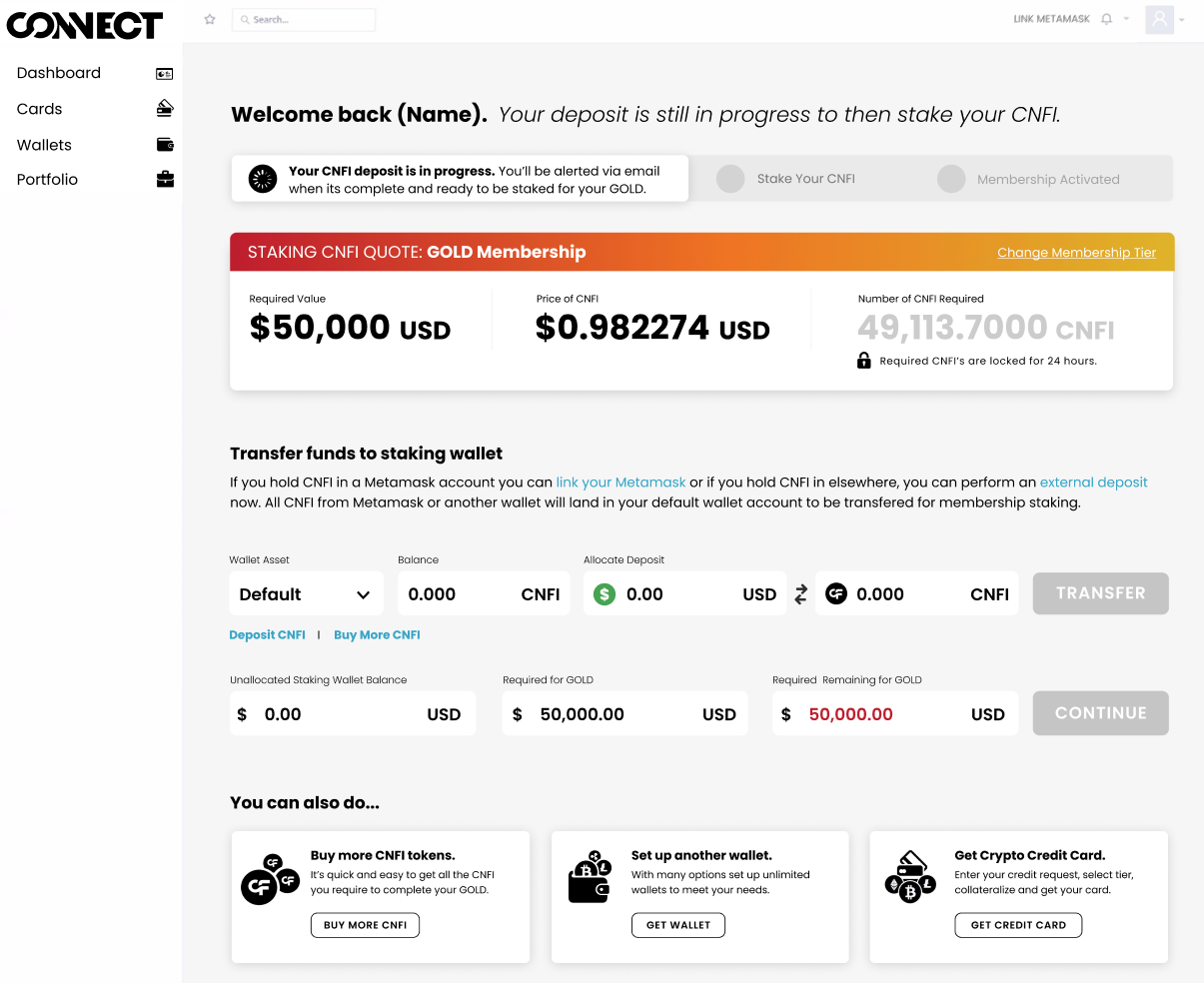Click the USD to CNFI swap arrows
The height and width of the screenshot is (983, 1204).
point(800,594)
